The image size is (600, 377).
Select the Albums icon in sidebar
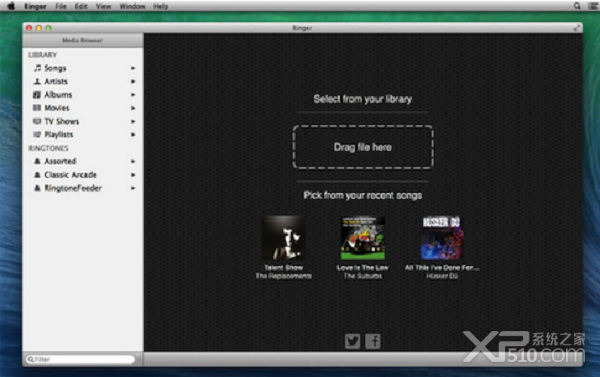tap(37, 95)
